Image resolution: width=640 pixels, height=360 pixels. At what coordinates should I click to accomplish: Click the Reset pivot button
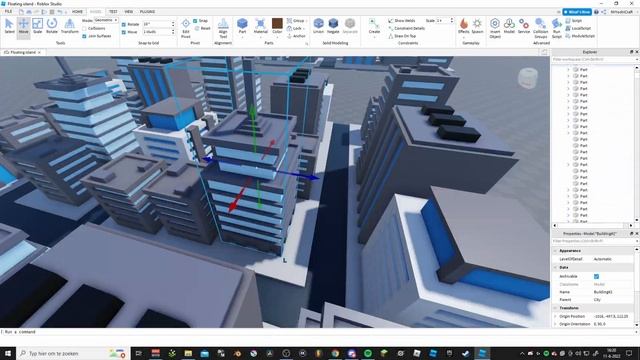tap(203, 28)
